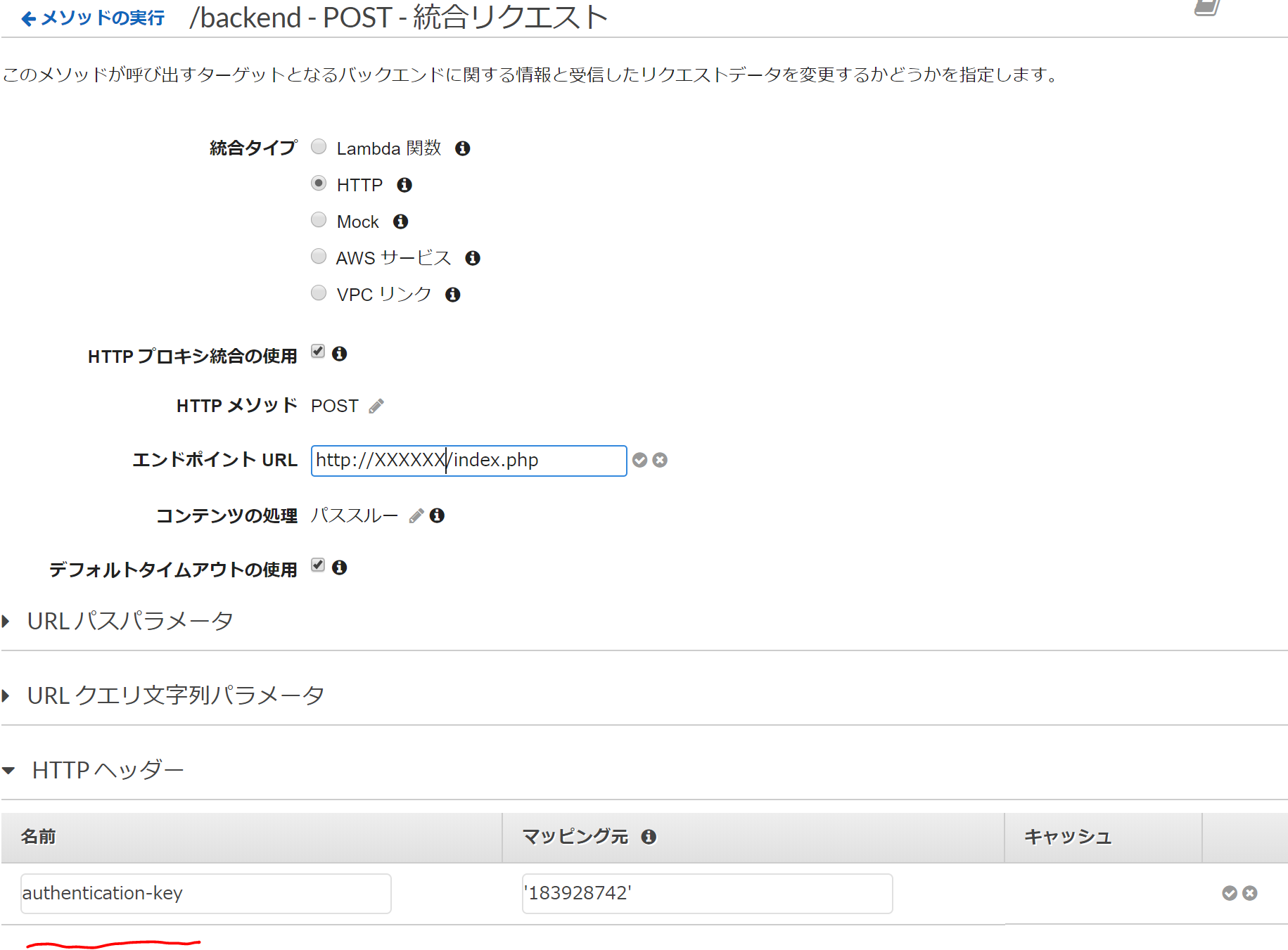This screenshot has width=1288, height=950.
Task: Show info for HTTP プロキシ統合の使用
Action: (340, 354)
